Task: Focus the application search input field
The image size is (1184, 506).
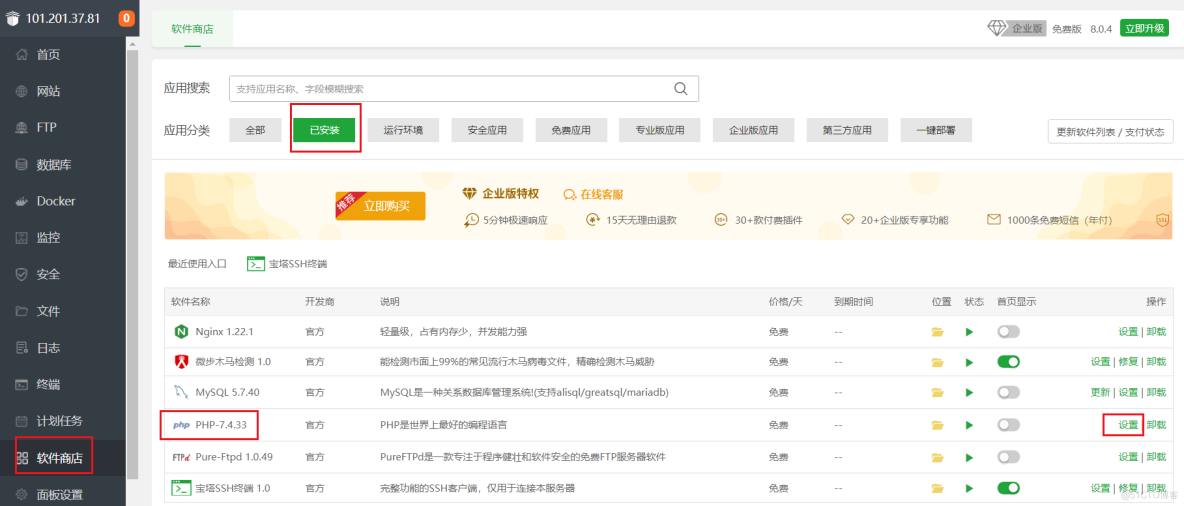Action: (450, 89)
